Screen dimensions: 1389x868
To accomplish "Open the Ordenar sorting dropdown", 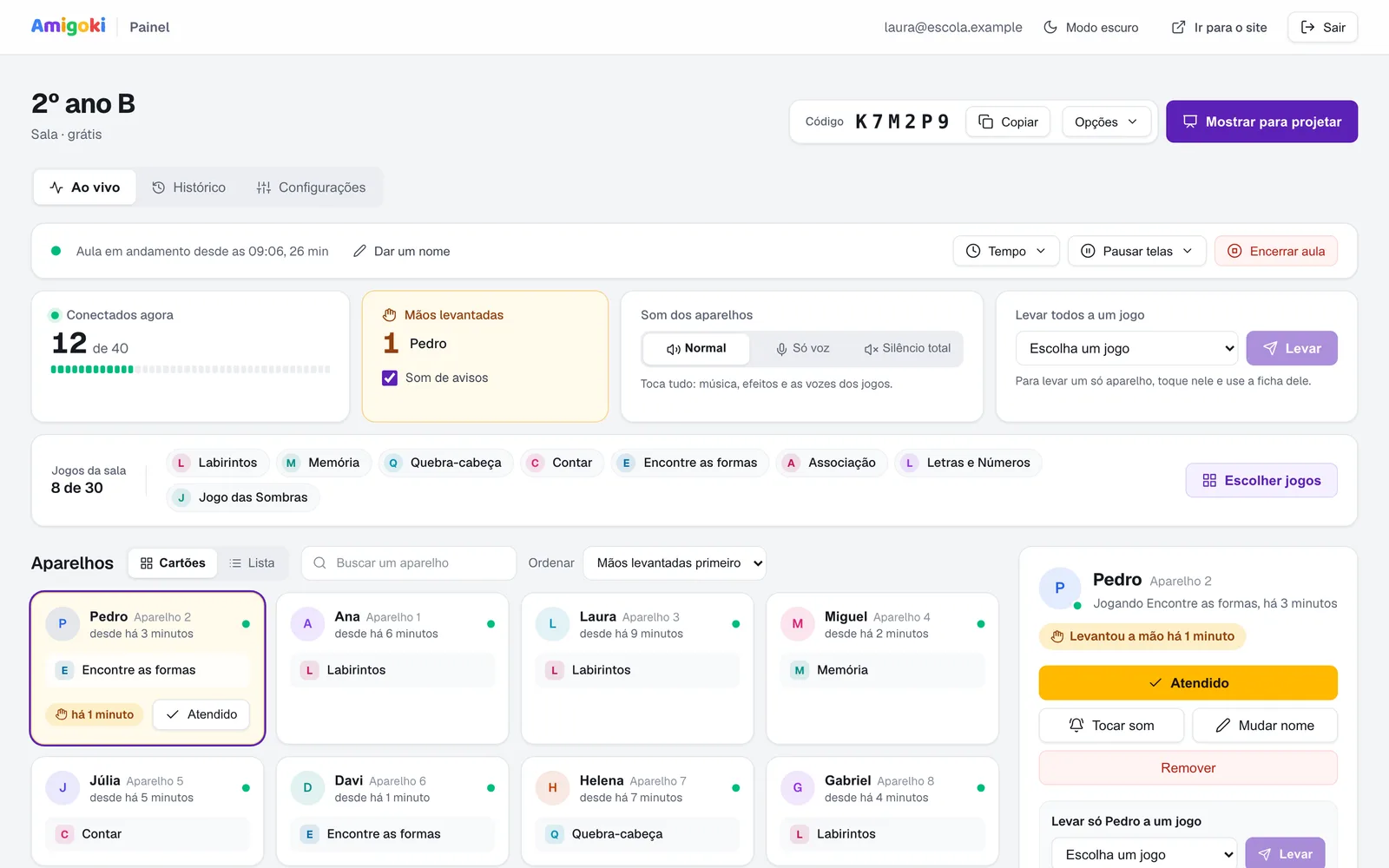I will 675,562.
